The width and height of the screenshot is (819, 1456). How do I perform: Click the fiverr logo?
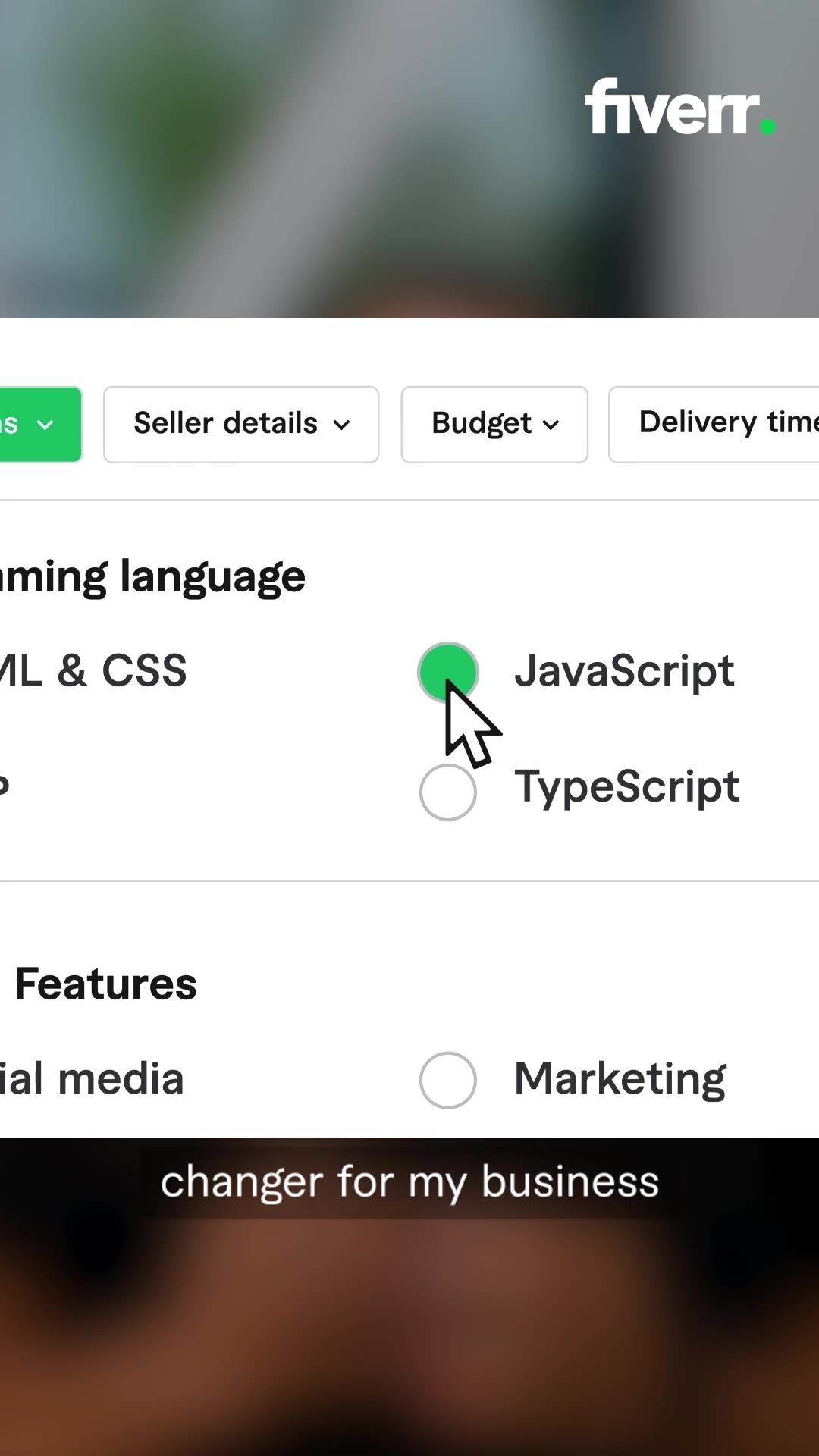tap(680, 107)
